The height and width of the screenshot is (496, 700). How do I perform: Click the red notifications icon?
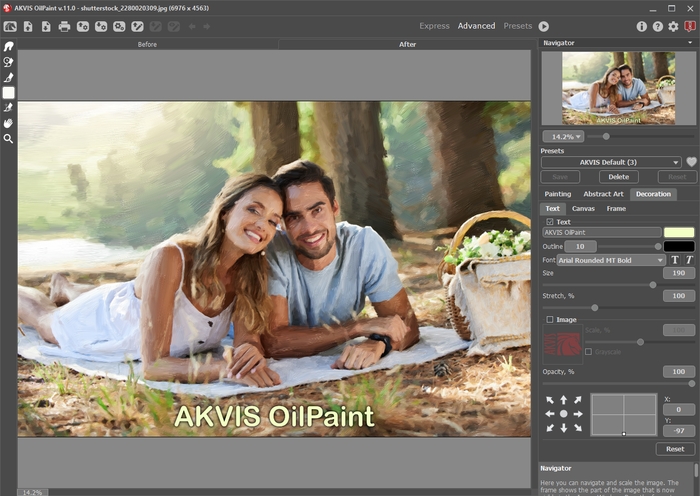pos(690,26)
